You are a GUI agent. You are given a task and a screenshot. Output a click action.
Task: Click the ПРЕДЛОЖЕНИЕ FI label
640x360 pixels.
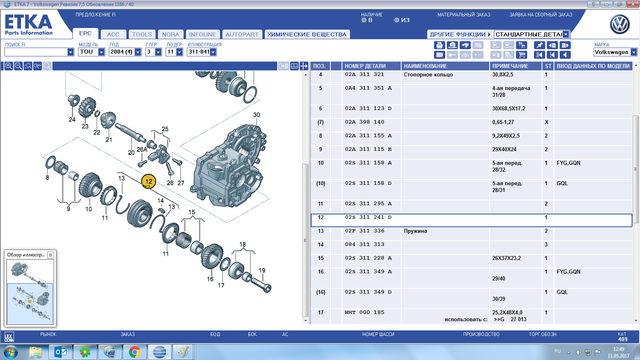(95, 15)
